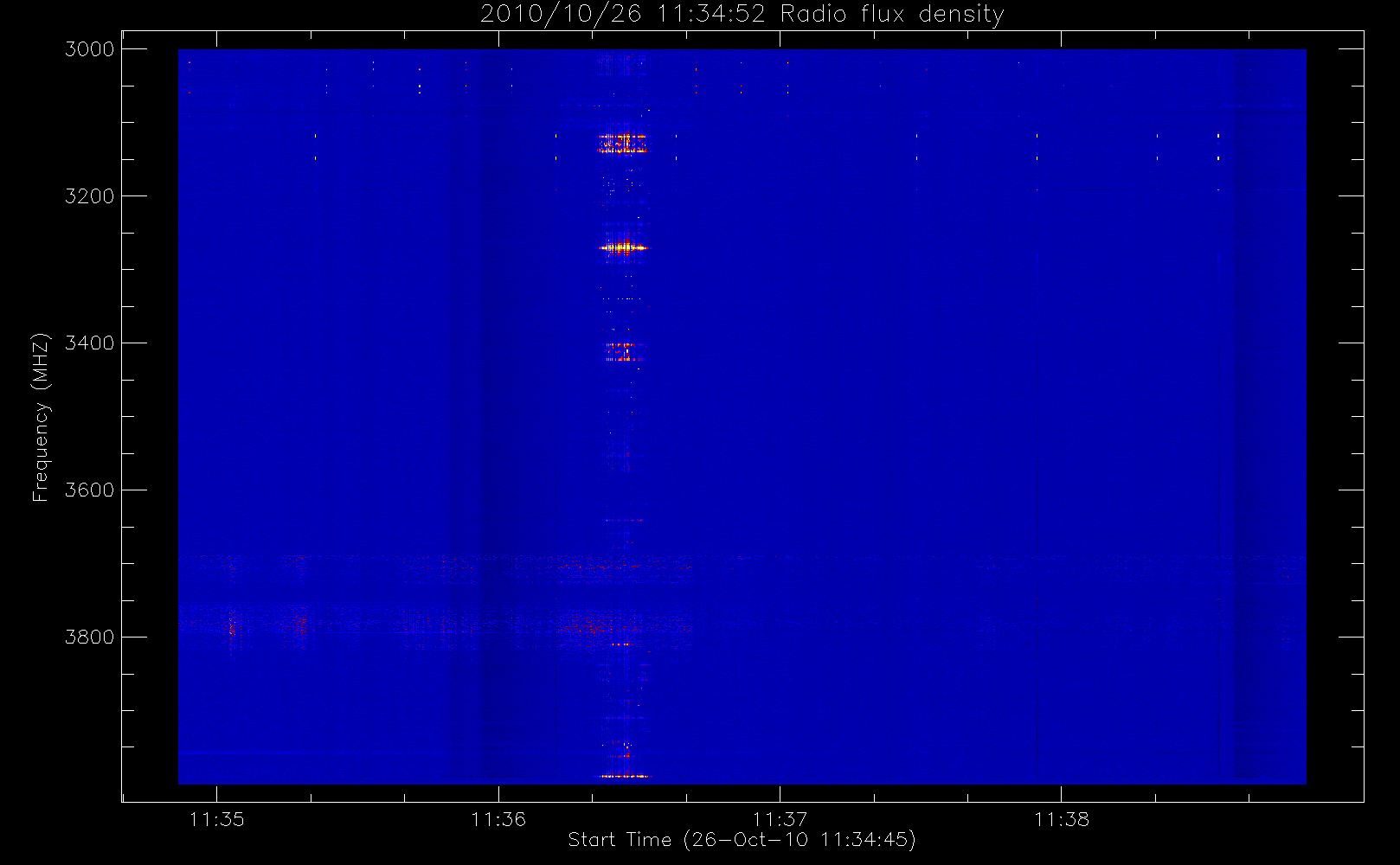Click the 'Frequency (MHz)' y-axis label
1400x865 pixels.
point(41,417)
